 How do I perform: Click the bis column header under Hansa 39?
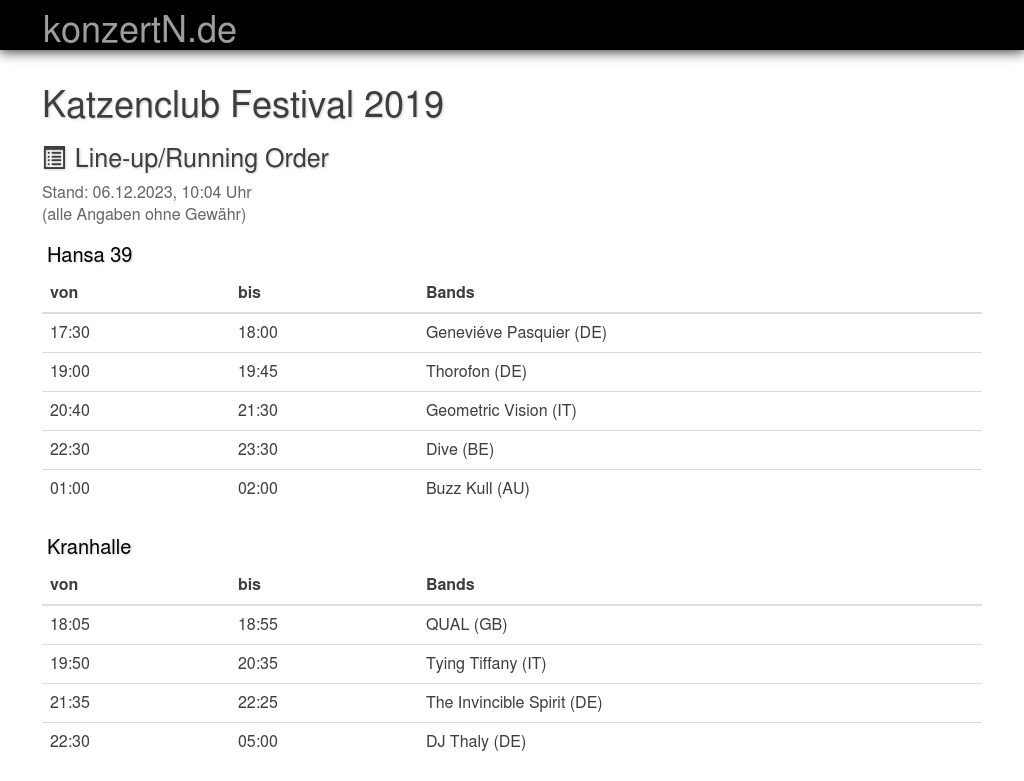coord(249,292)
